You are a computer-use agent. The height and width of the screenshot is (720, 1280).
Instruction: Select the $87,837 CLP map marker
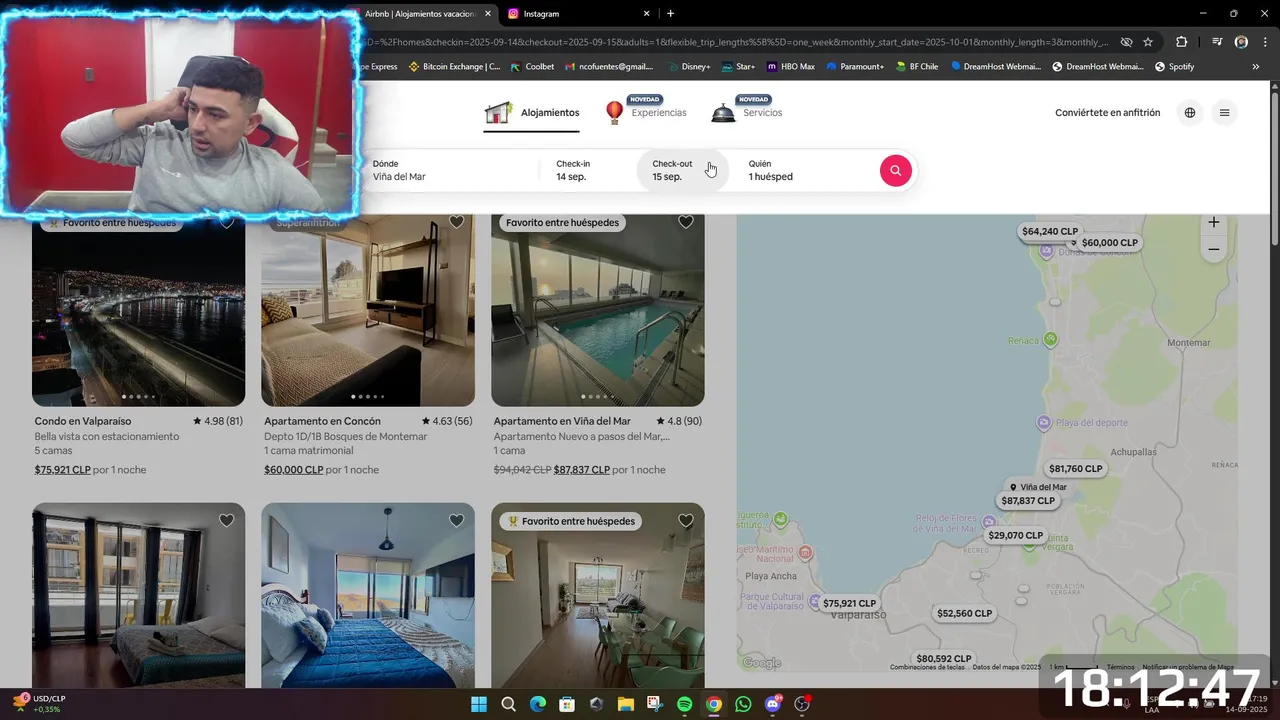[1028, 501]
